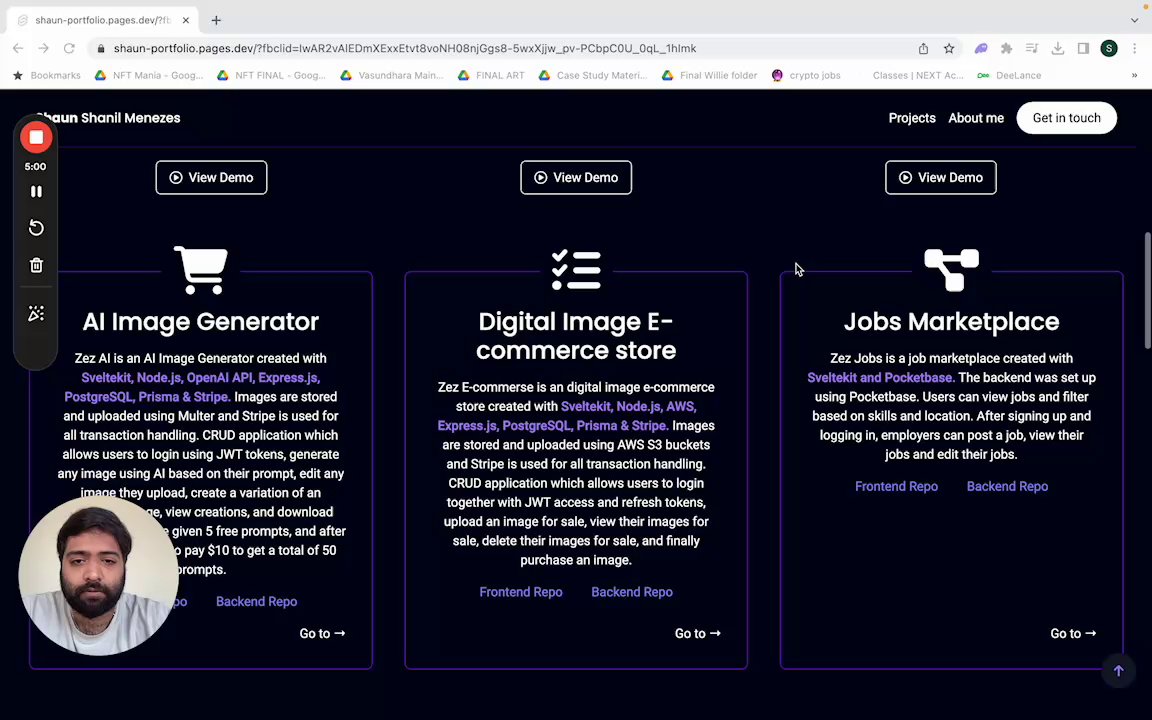Click Go to on AI Image Generator card
The width and height of the screenshot is (1152, 720).
pos(322,633)
